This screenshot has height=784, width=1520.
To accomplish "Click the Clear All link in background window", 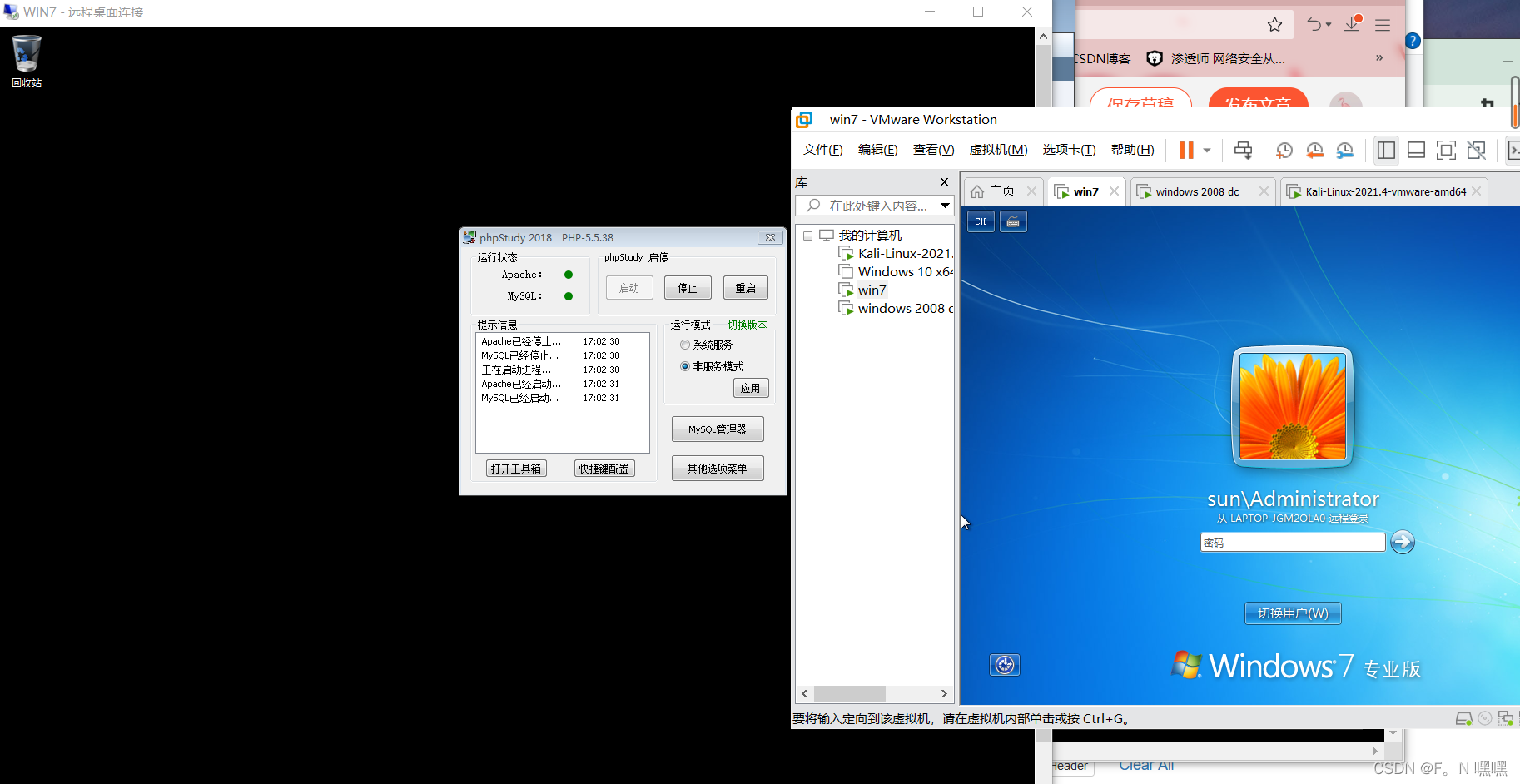I will (1146, 766).
